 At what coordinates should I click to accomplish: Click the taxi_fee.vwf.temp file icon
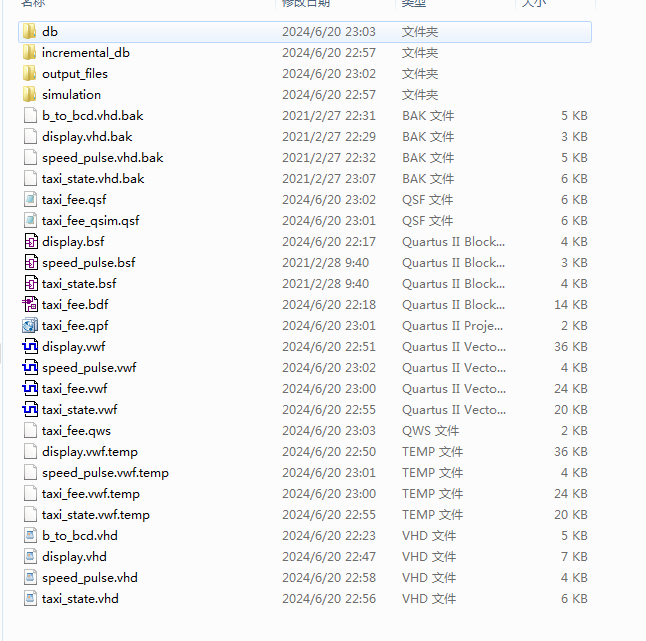pos(30,494)
